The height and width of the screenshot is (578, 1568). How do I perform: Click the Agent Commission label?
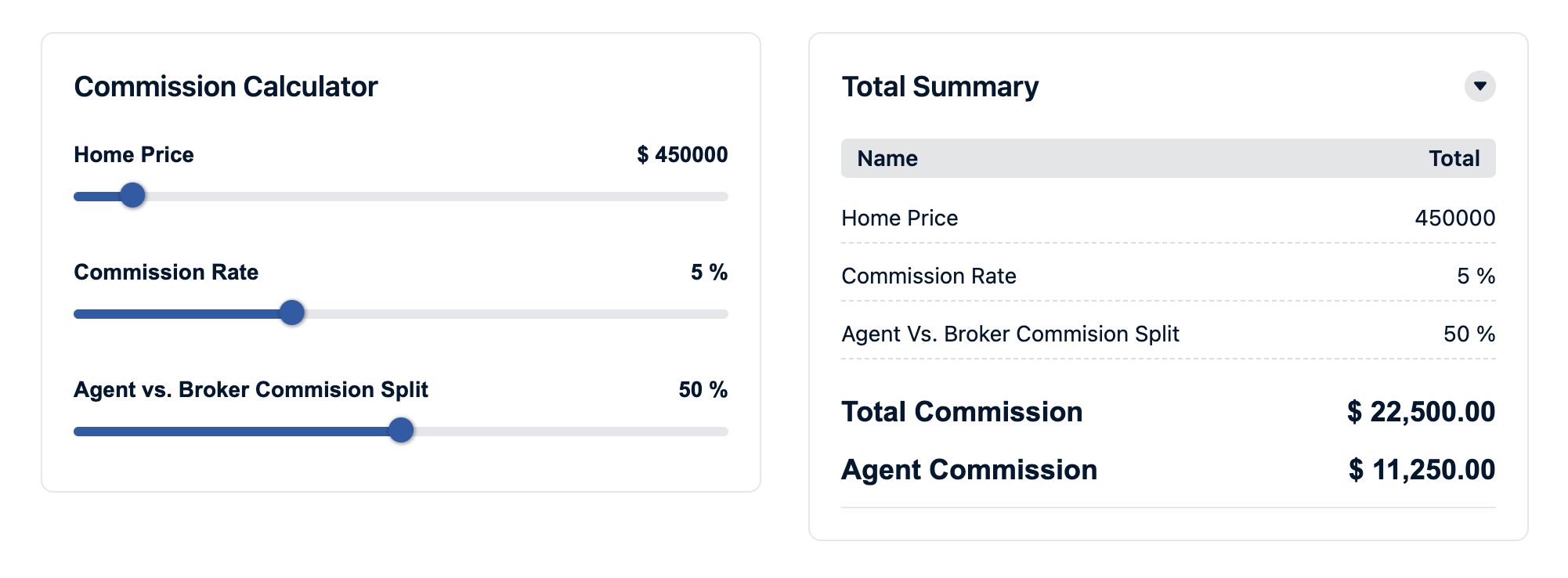[x=969, y=470]
